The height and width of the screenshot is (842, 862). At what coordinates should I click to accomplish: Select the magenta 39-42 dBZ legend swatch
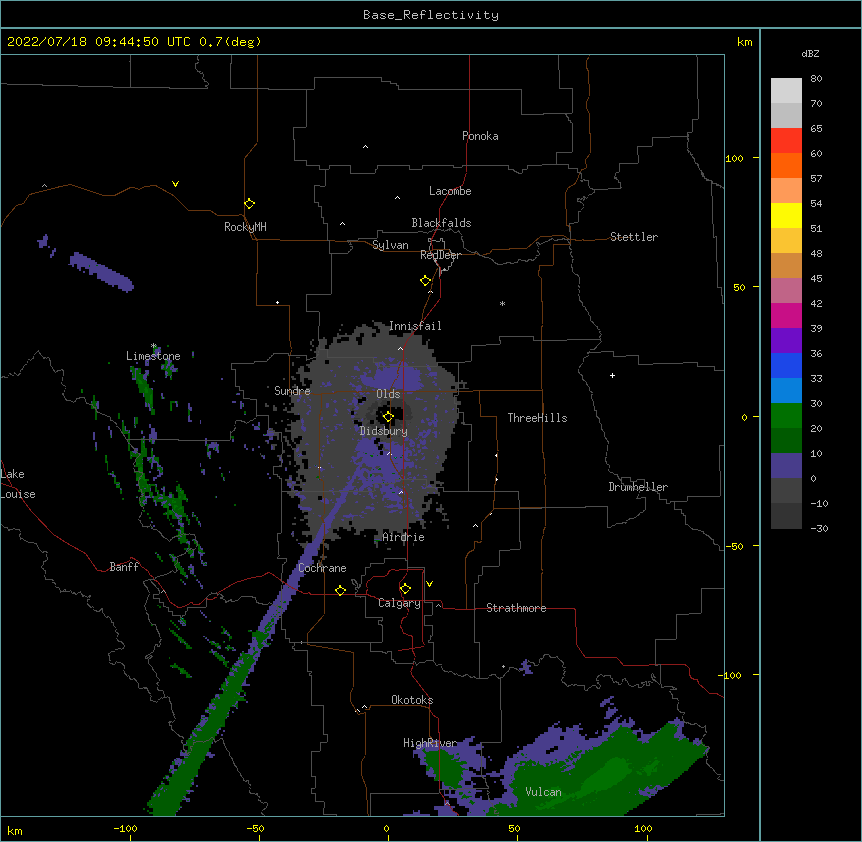[x=786, y=315]
